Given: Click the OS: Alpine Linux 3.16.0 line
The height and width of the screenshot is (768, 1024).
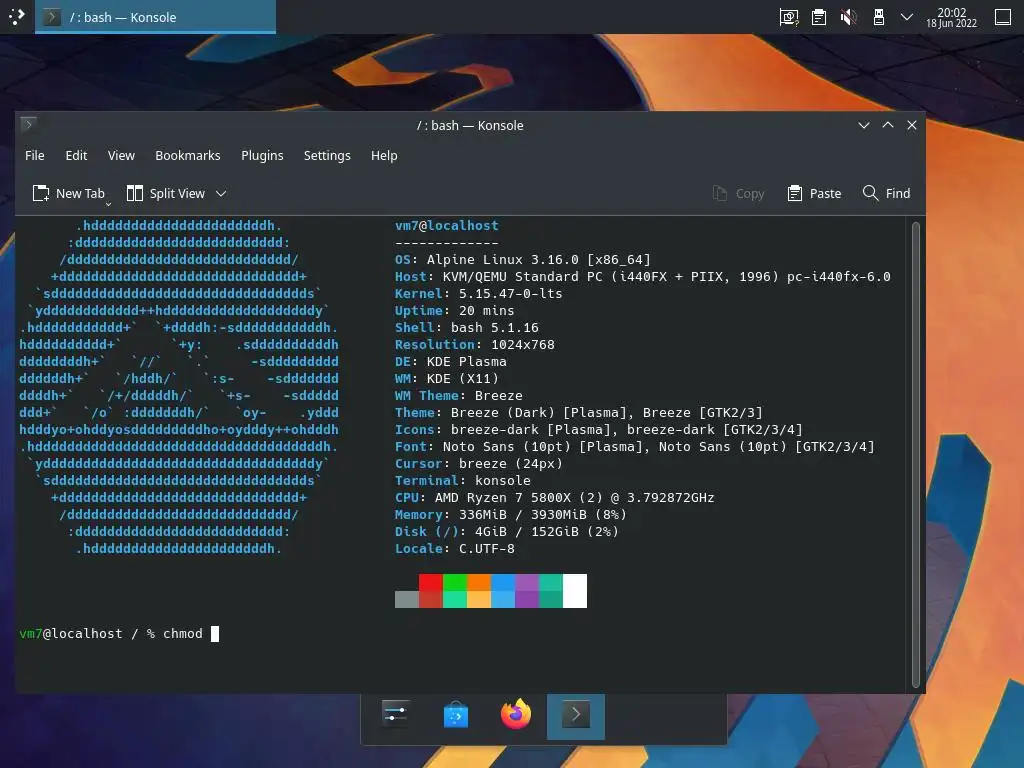Looking at the screenshot, I should (x=522, y=259).
